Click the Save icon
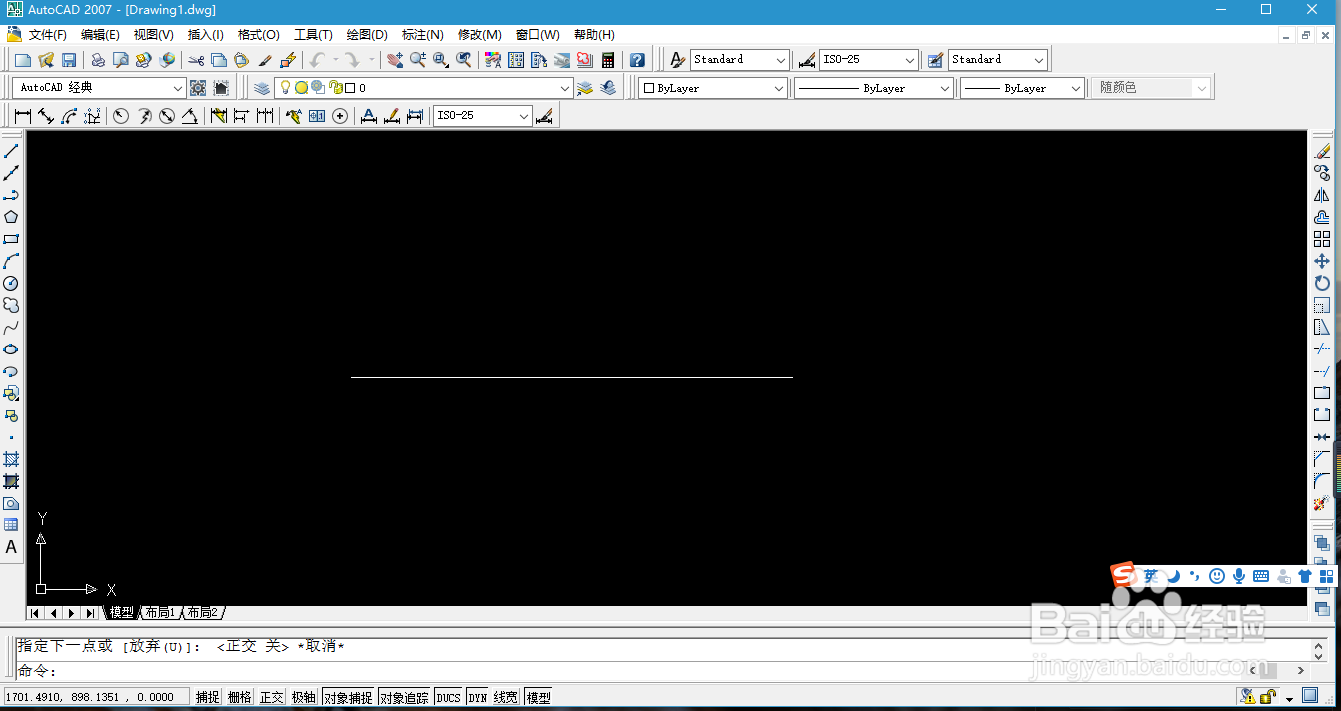 coord(69,60)
